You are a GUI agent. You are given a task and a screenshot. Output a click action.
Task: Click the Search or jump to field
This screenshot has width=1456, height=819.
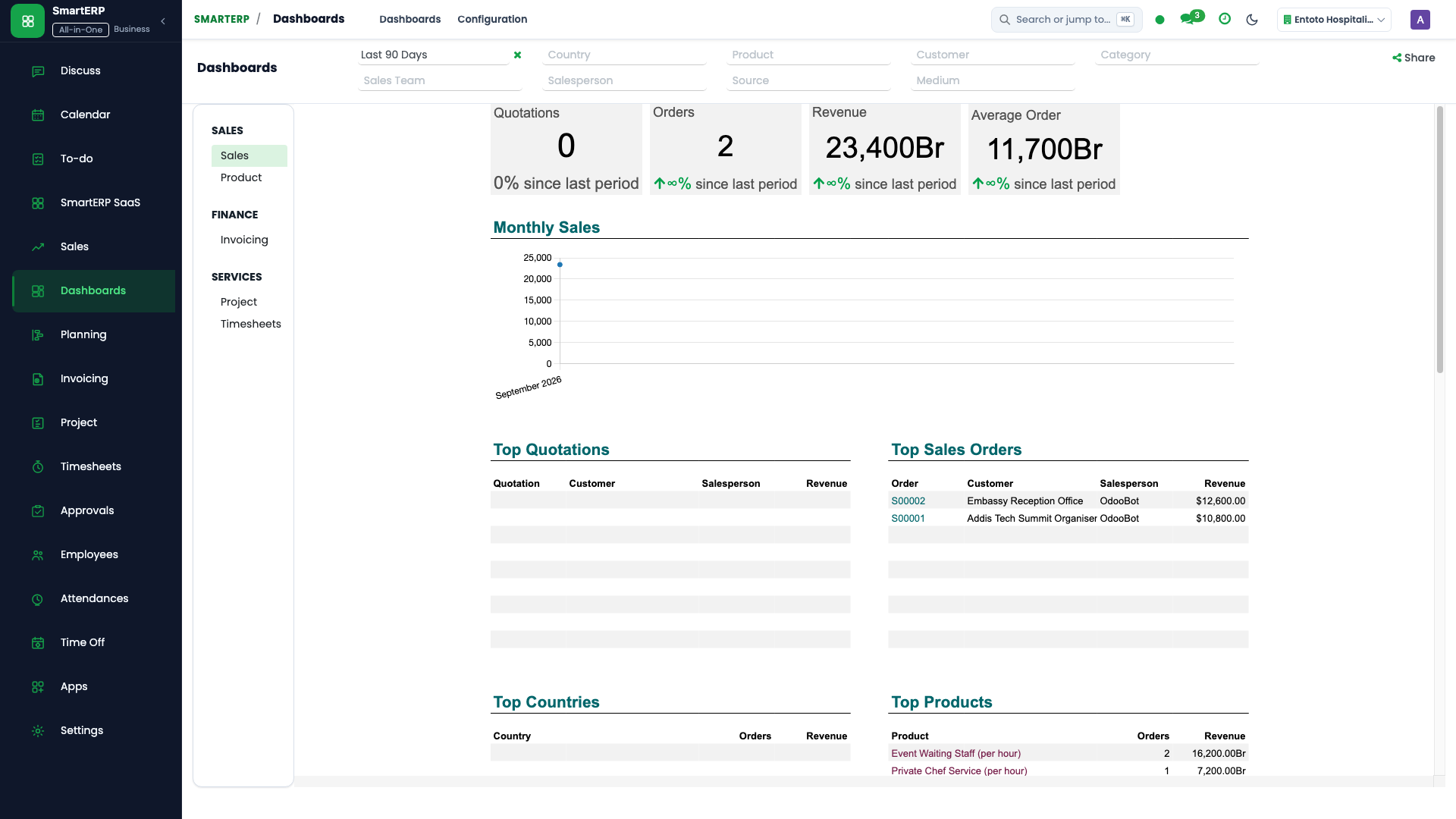point(1066,20)
